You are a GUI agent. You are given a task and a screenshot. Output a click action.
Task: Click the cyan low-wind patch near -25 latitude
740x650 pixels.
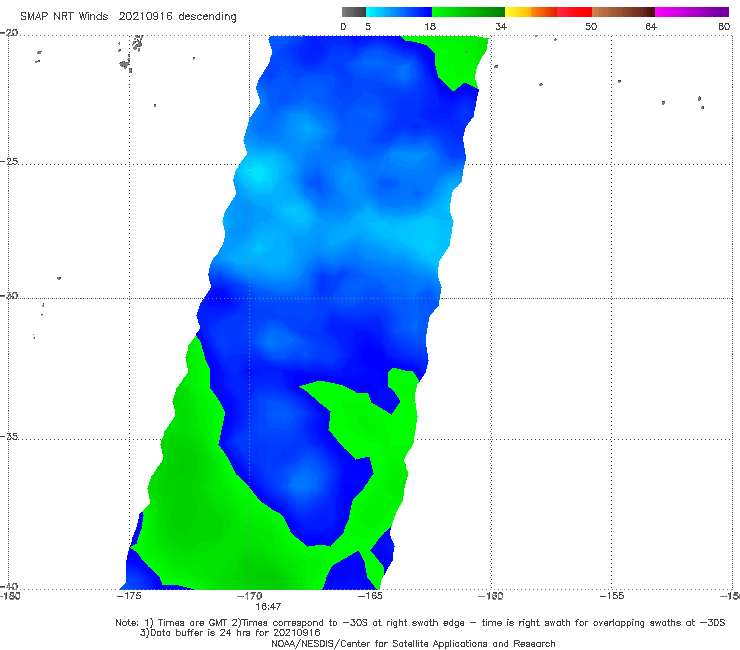[258, 174]
